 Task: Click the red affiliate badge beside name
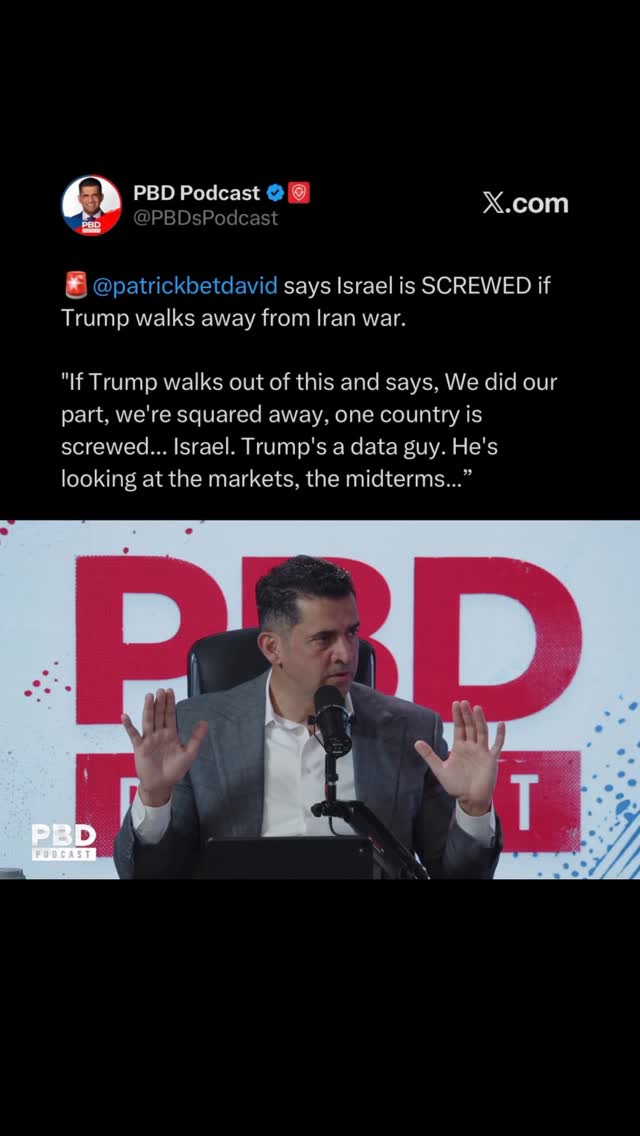point(299,193)
